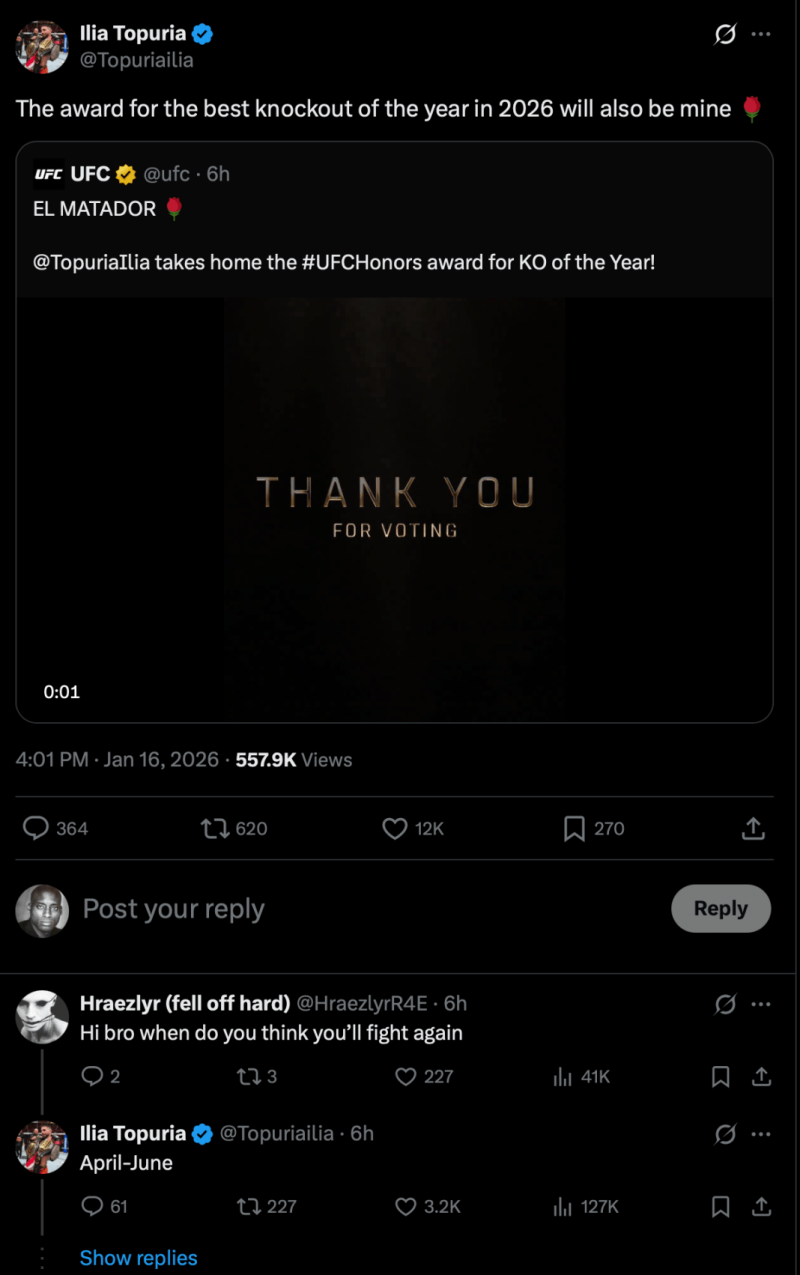This screenshot has height=1275, width=800.
Task: Click the reply count icon showing 364
Action: point(37,828)
